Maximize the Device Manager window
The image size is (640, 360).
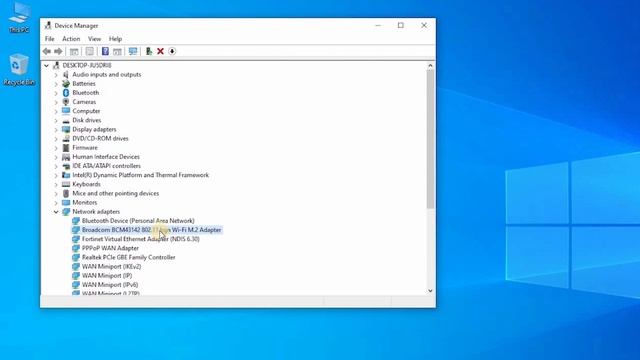(401, 25)
